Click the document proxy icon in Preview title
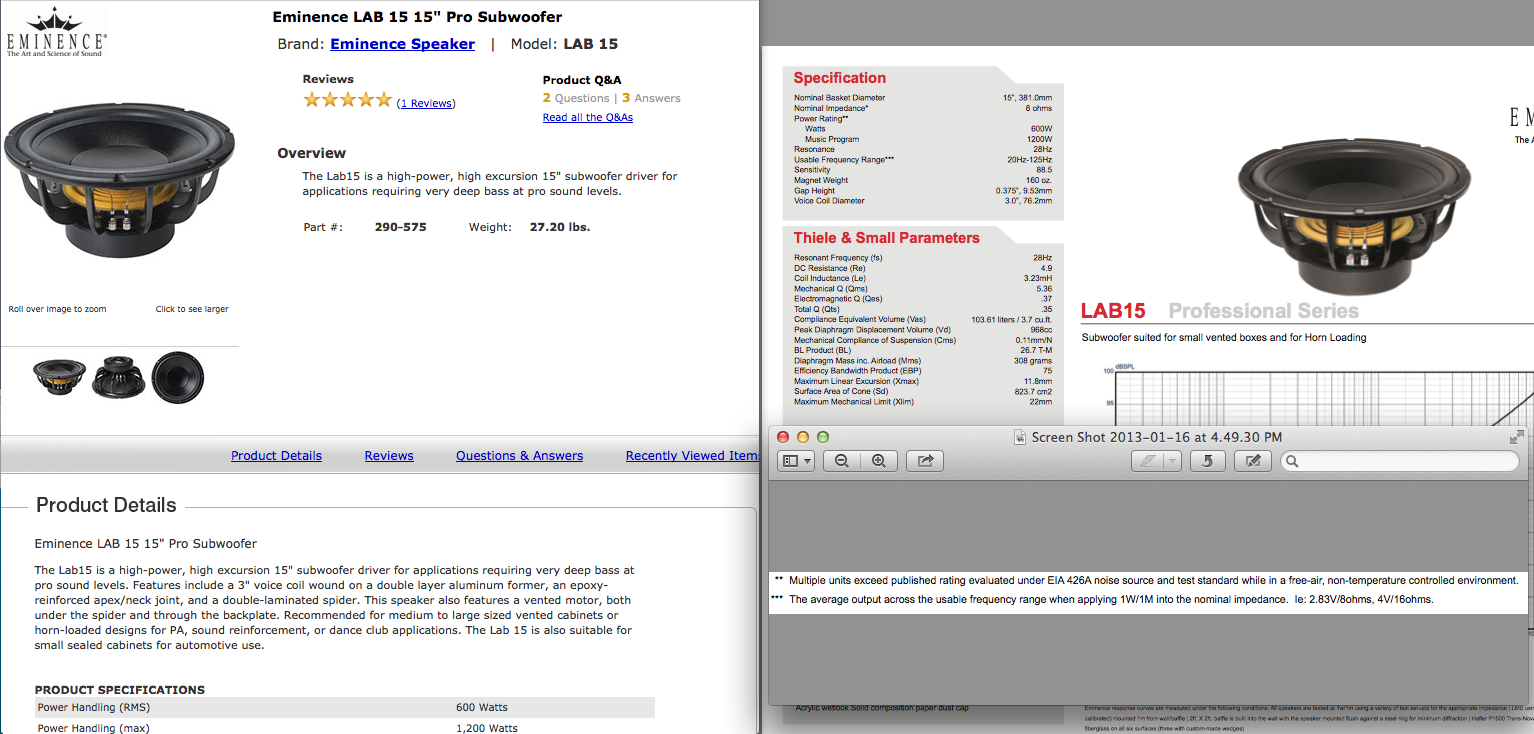The width and height of the screenshot is (1534, 734). point(1020,437)
